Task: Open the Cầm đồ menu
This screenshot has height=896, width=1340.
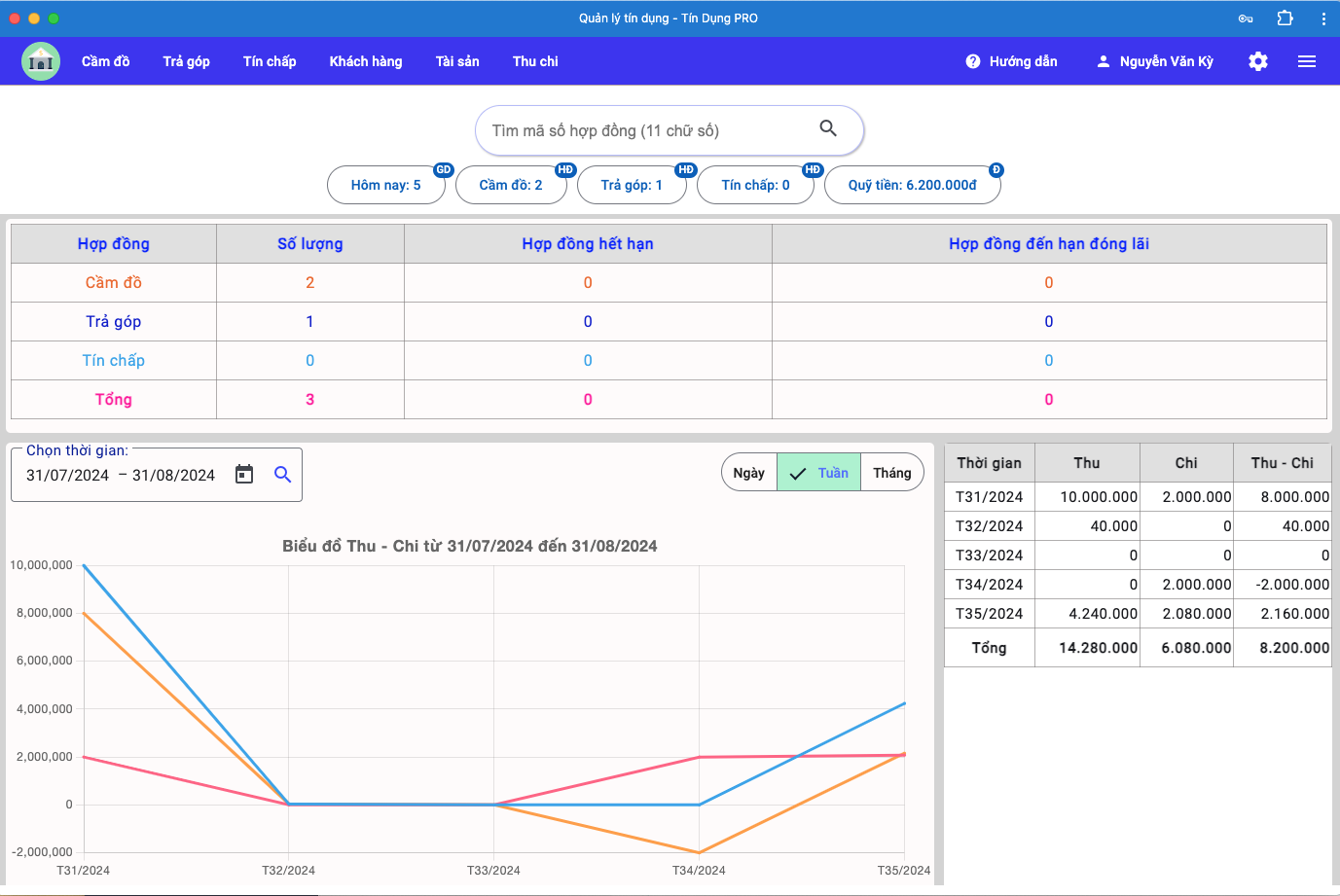Action: point(105,61)
